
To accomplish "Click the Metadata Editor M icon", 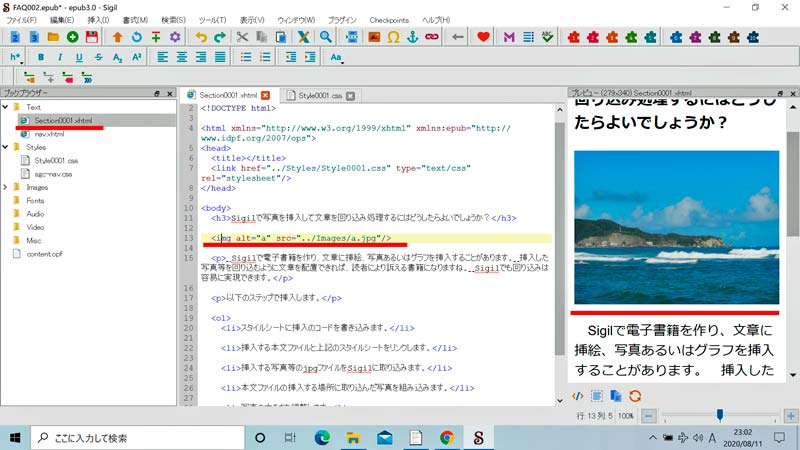I will [x=509, y=37].
